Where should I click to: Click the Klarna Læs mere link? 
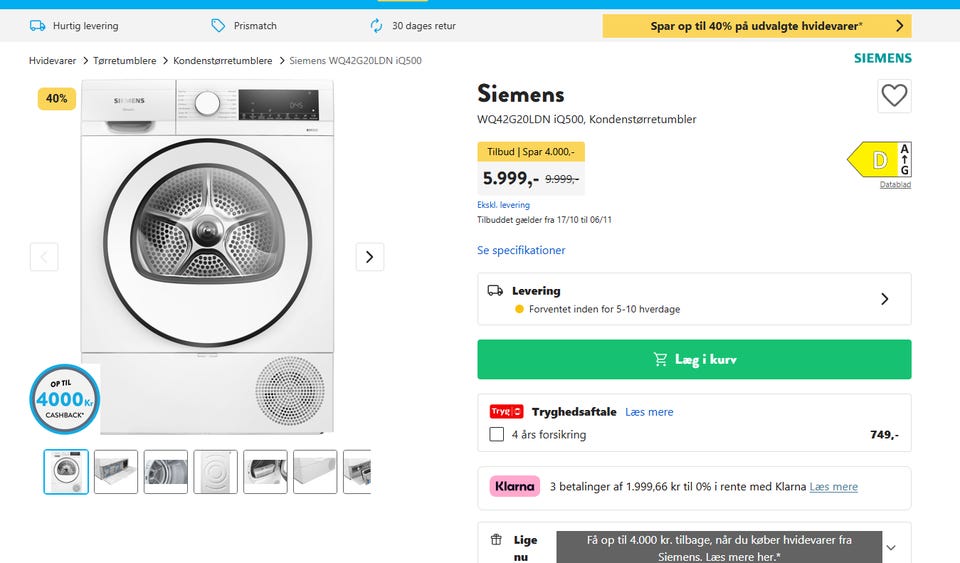(x=833, y=487)
